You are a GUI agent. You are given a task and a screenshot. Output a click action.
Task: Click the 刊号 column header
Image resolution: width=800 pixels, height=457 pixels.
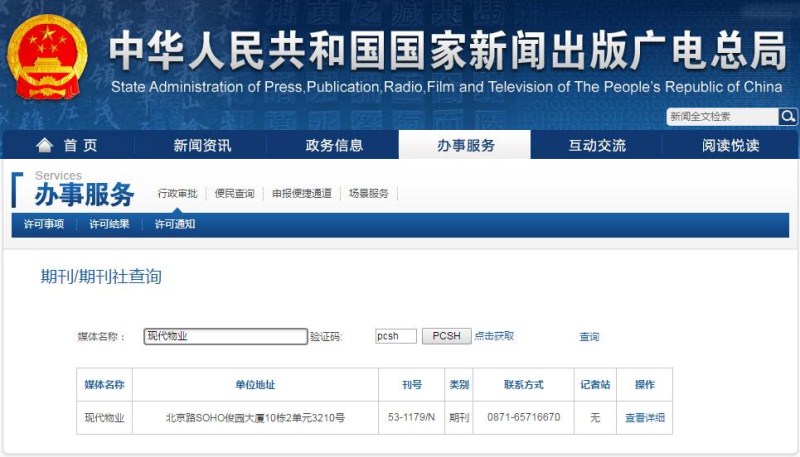[x=412, y=385]
